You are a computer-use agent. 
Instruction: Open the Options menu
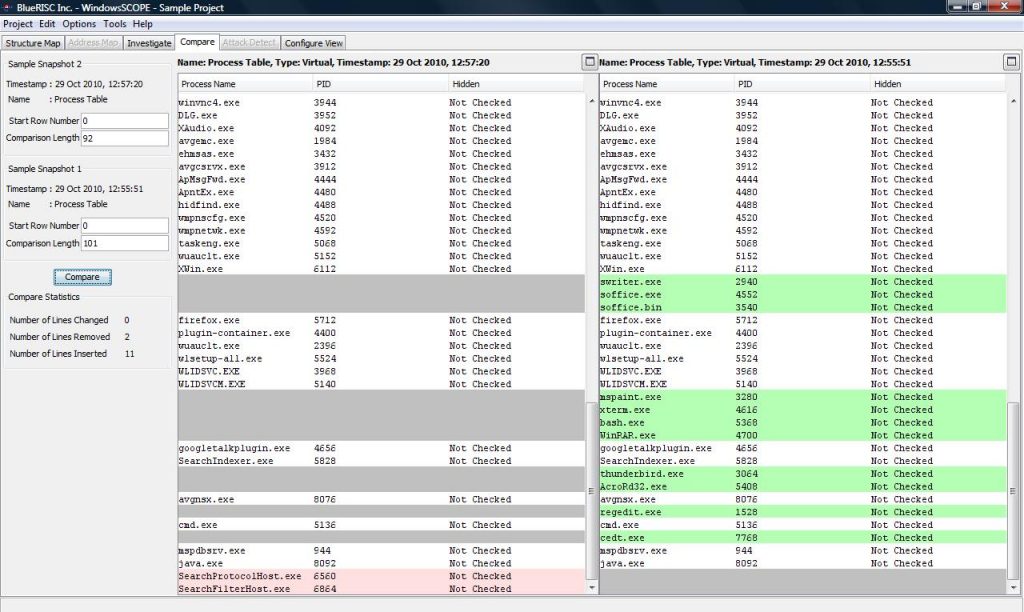click(79, 24)
